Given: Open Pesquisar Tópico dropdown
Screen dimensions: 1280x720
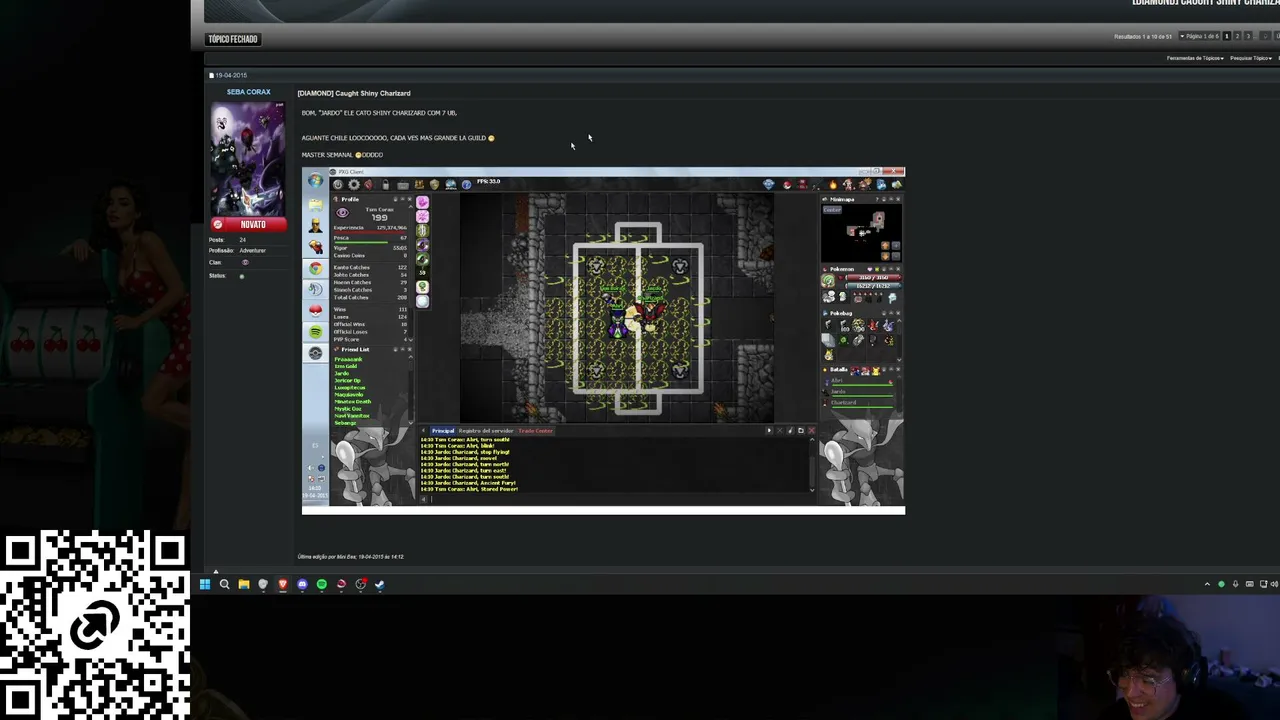Looking at the screenshot, I should [1251, 58].
